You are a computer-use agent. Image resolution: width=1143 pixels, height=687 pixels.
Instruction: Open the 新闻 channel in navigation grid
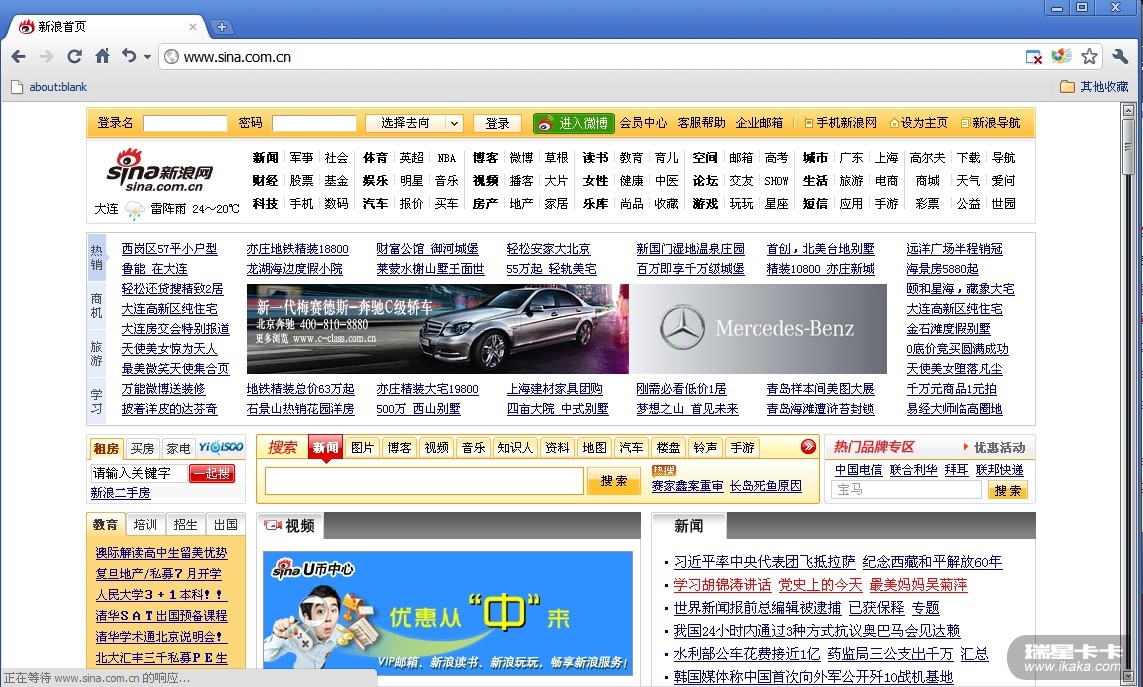pos(265,158)
